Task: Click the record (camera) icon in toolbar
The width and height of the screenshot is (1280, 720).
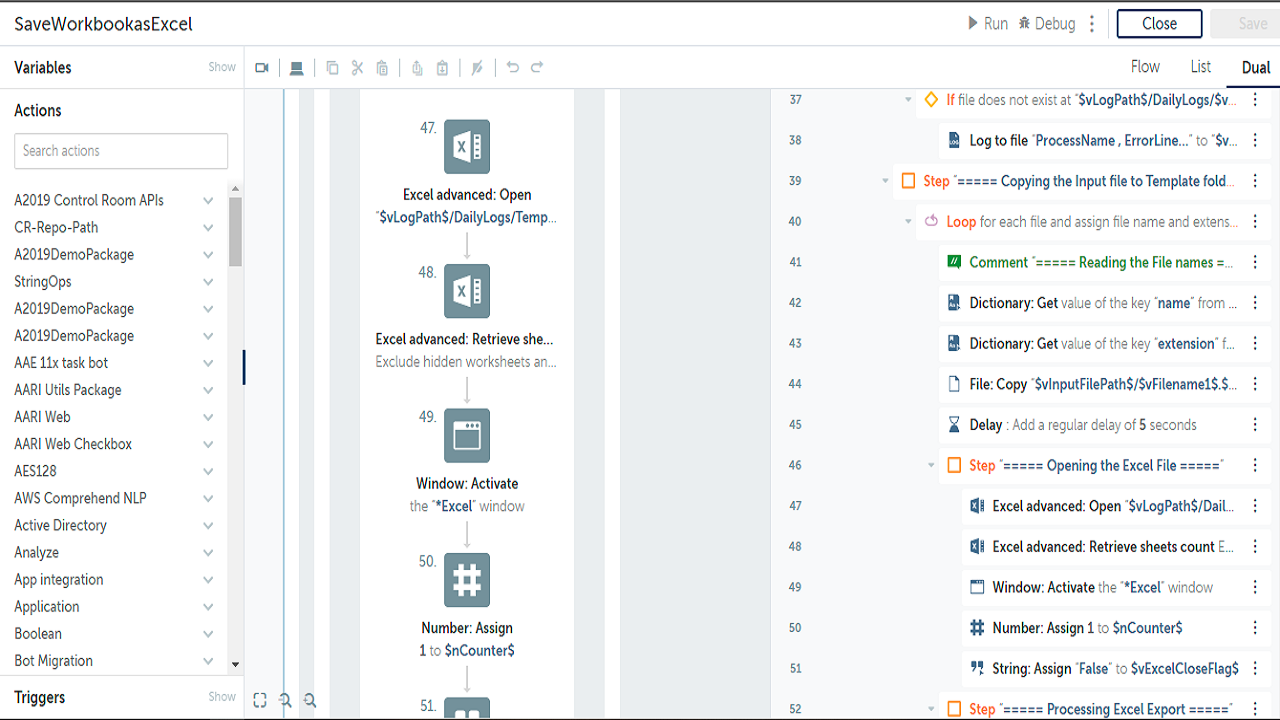Action: click(x=262, y=68)
